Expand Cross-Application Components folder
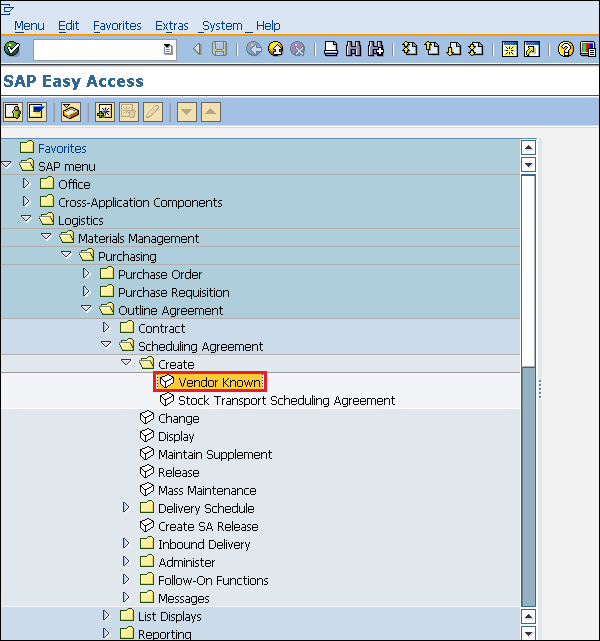The width and height of the screenshot is (600, 641). click(x=27, y=202)
